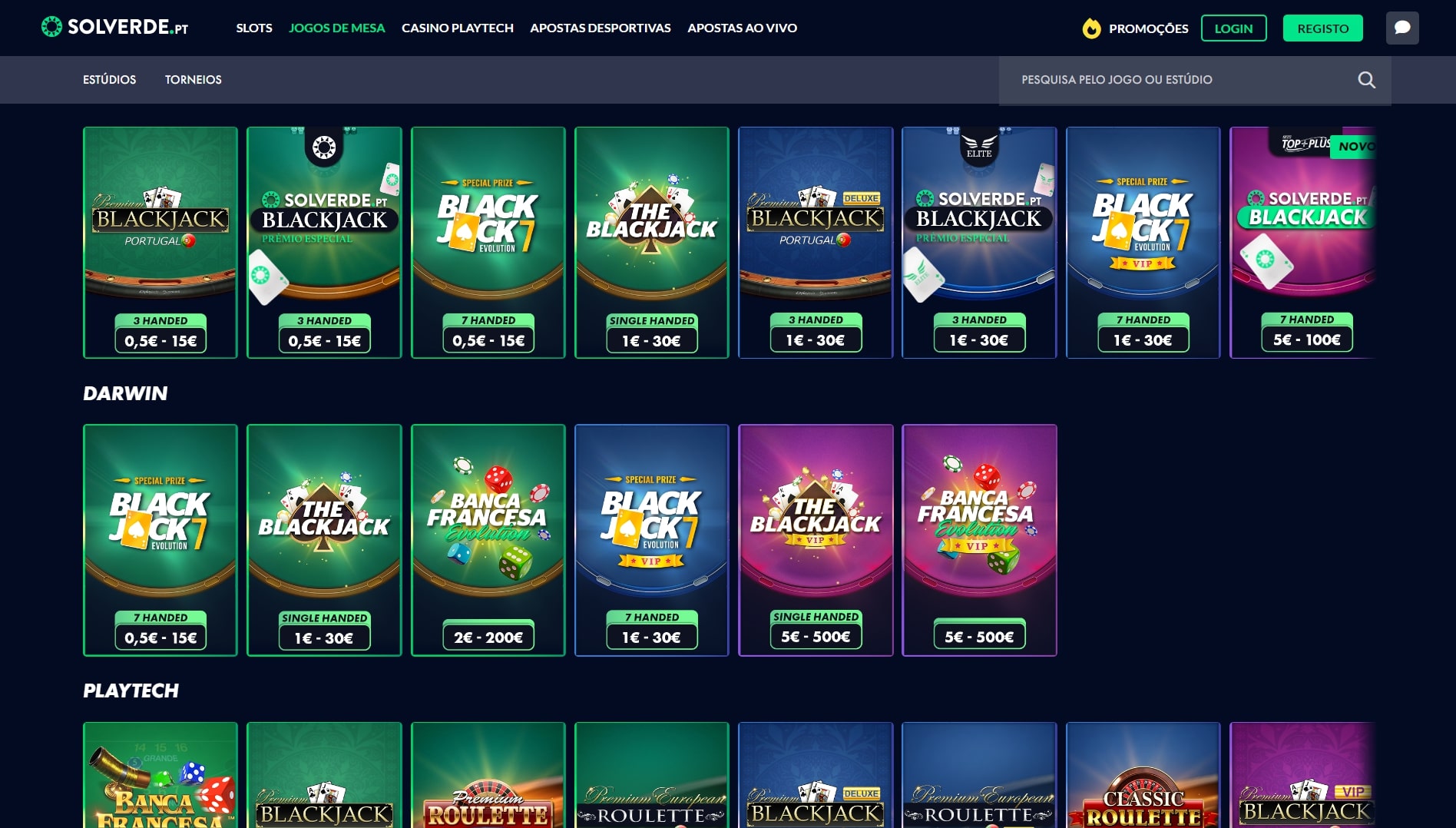Click the Solverde.pt logo
This screenshot has width=1456, height=828.
click(114, 27)
